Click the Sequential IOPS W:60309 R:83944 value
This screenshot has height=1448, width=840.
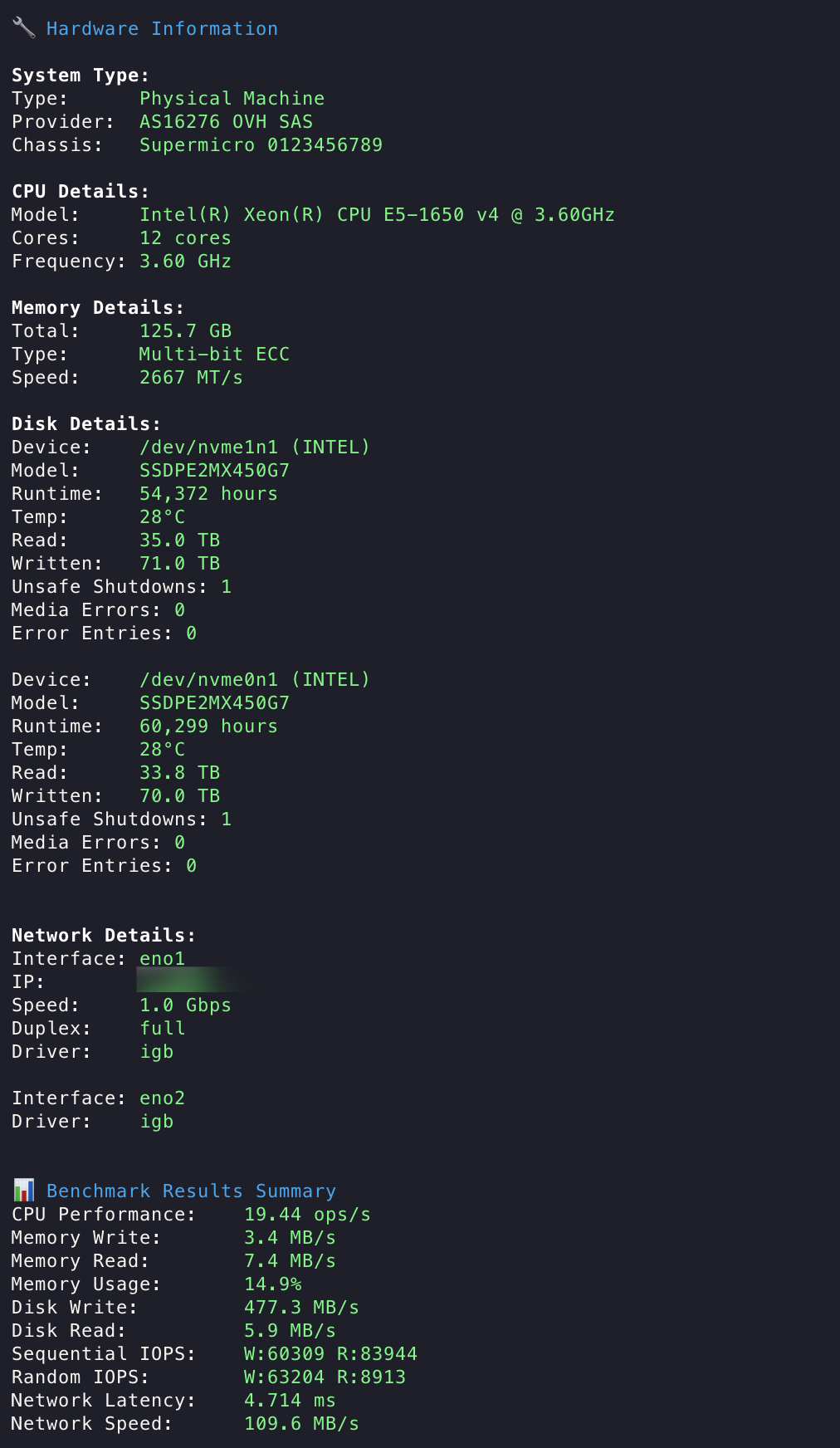tap(330, 1353)
